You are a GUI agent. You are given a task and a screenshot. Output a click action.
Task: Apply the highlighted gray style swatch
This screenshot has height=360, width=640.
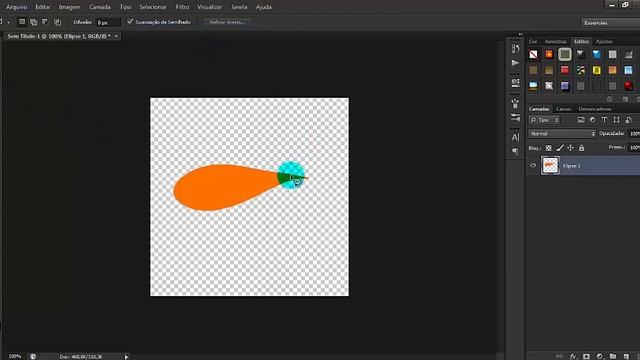tap(565, 54)
